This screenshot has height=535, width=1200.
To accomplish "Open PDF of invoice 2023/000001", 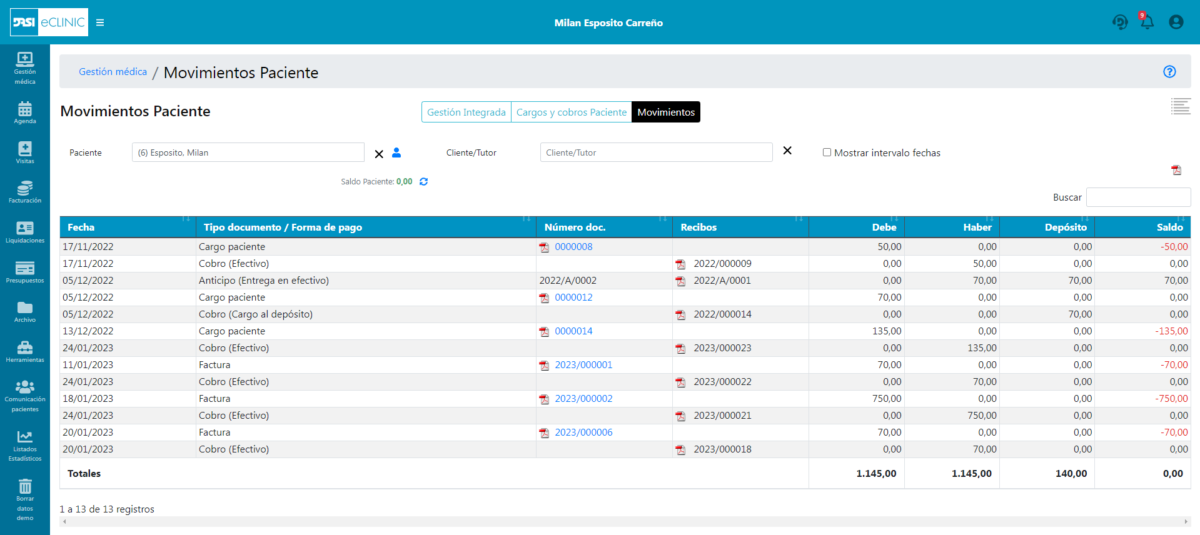I will point(544,366).
